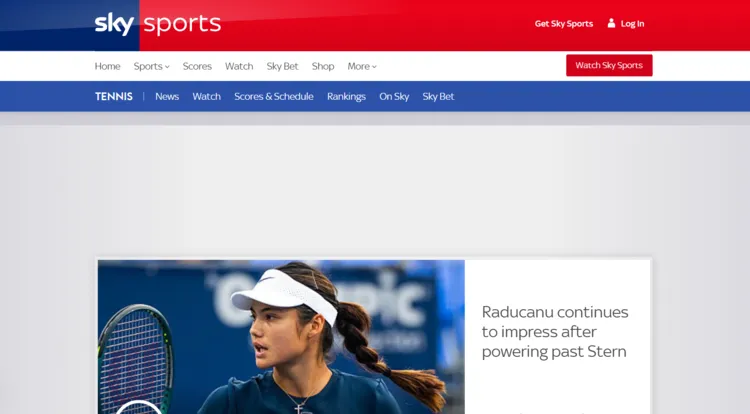Screen dimensions: 750x414
Task: Click the user profile icon beside Log In
Action: click(x=611, y=23)
